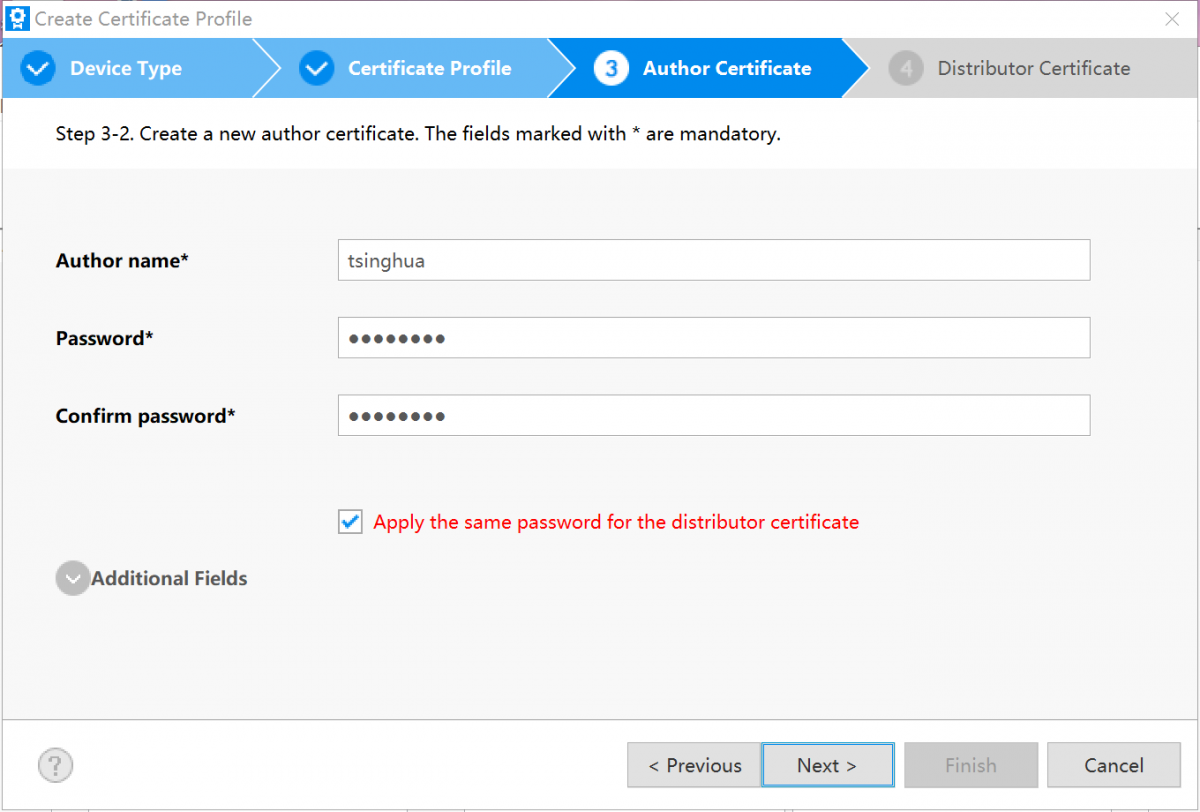Click the Certificate Manager icon in title bar
This screenshot has height=812, width=1200.
[x=17, y=18]
